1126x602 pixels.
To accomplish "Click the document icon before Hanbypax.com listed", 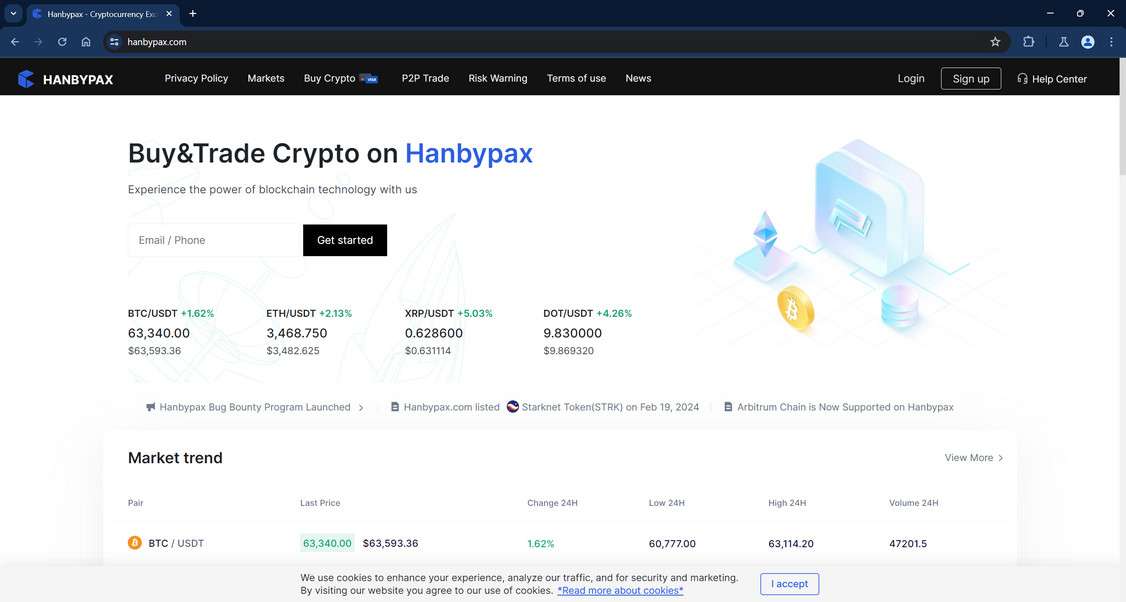I will coord(395,407).
